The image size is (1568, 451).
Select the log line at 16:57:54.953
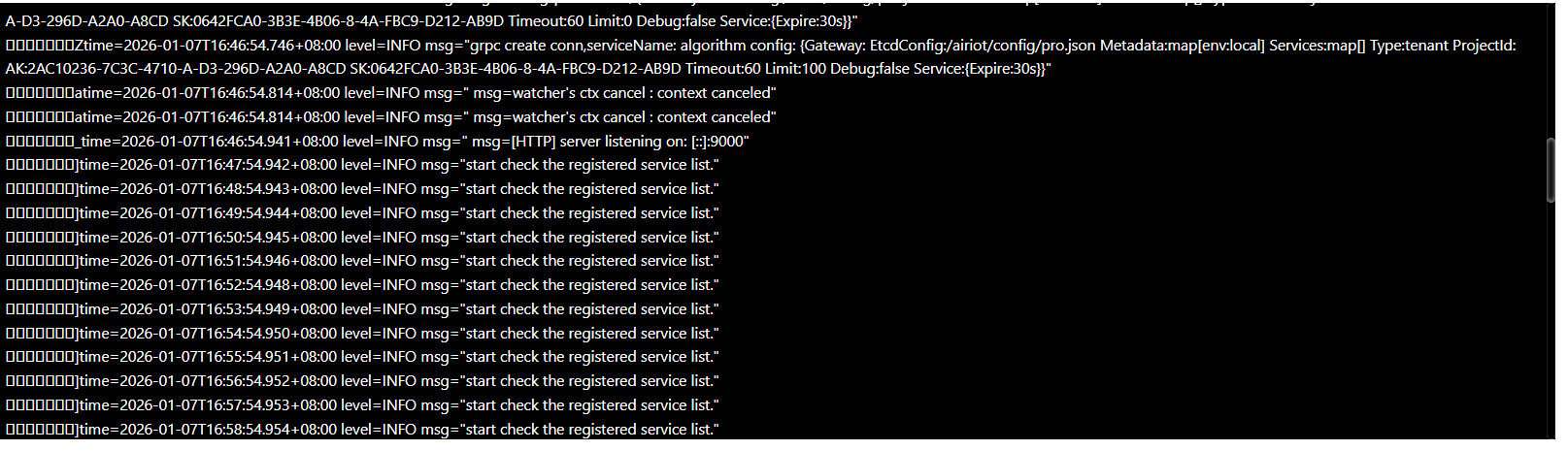pos(362,405)
